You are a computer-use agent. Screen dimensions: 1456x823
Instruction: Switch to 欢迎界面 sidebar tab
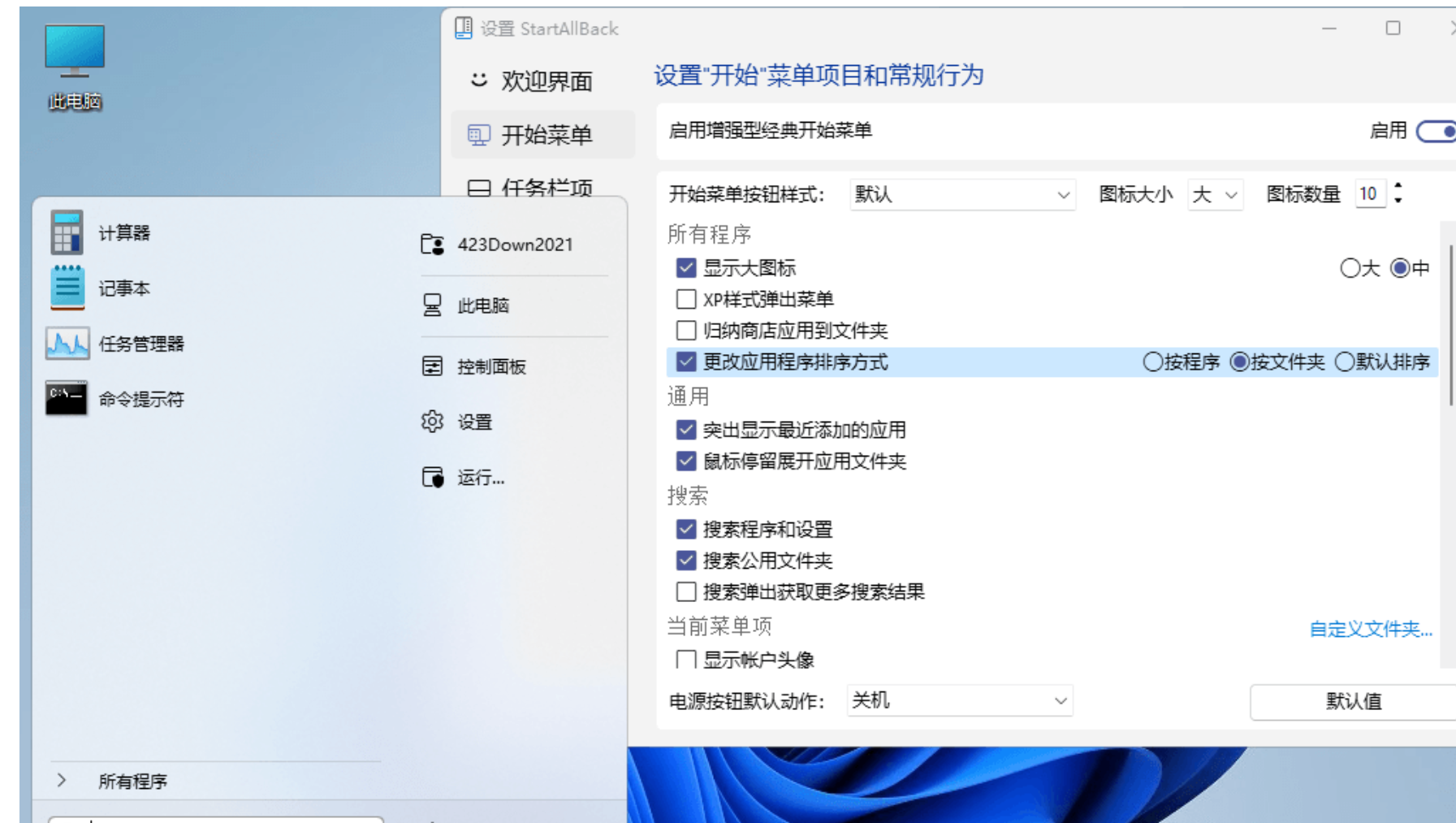pos(542,80)
